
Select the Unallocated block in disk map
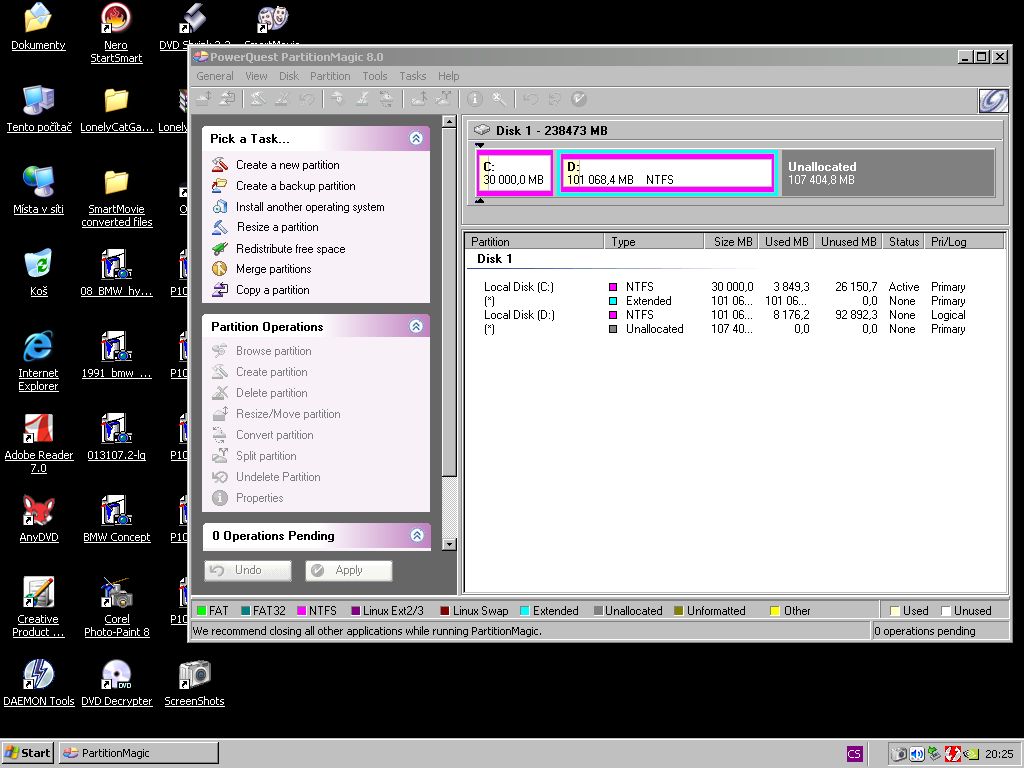click(x=888, y=173)
